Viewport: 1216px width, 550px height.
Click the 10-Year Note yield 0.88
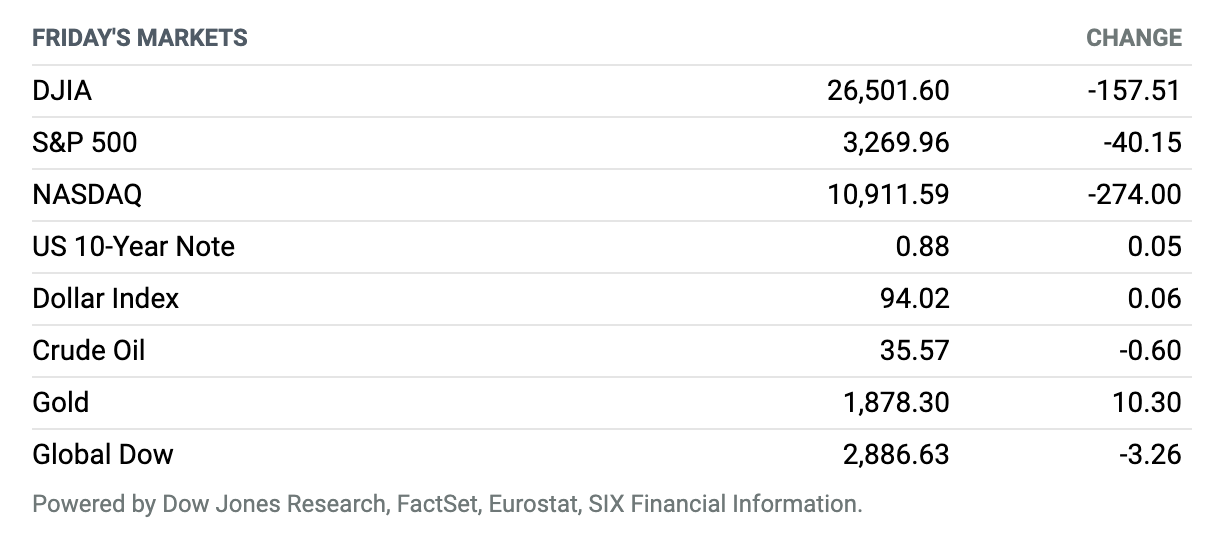[x=922, y=247]
